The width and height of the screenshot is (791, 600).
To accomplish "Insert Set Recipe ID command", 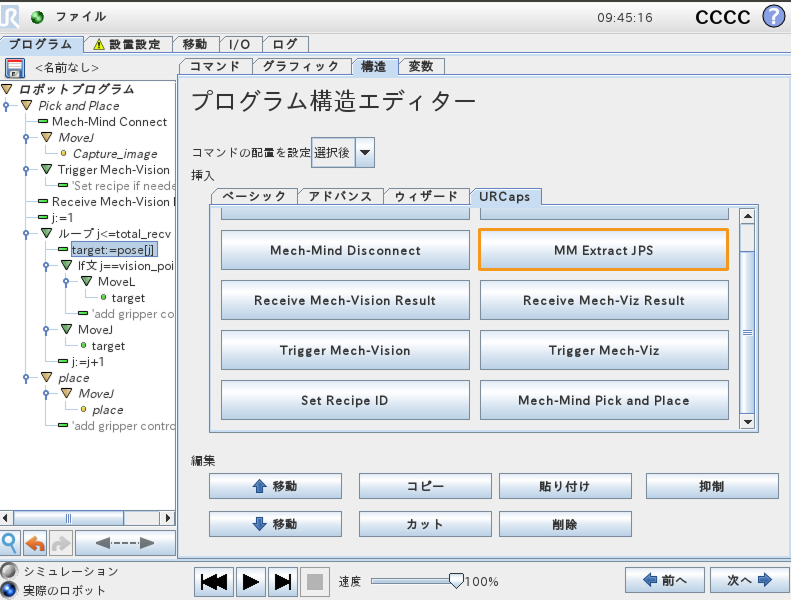I will (345, 400).
